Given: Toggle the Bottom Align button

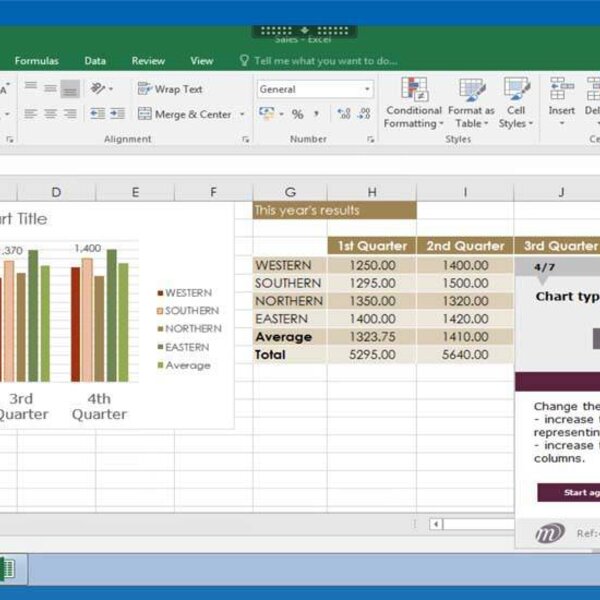Looking at the screenshot, I should pyautogui.click(x=70, y=89).
